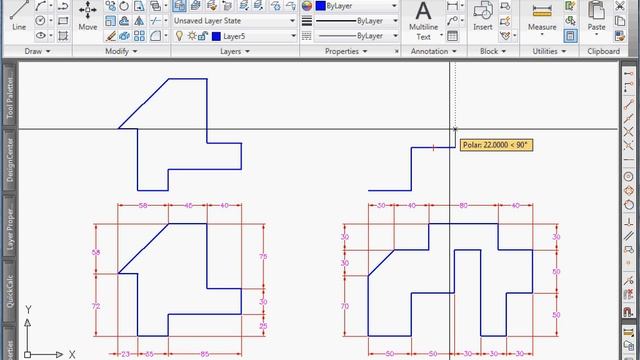Open the DesignCenter side tab
The image size is (640, 360).
(10, 160)
